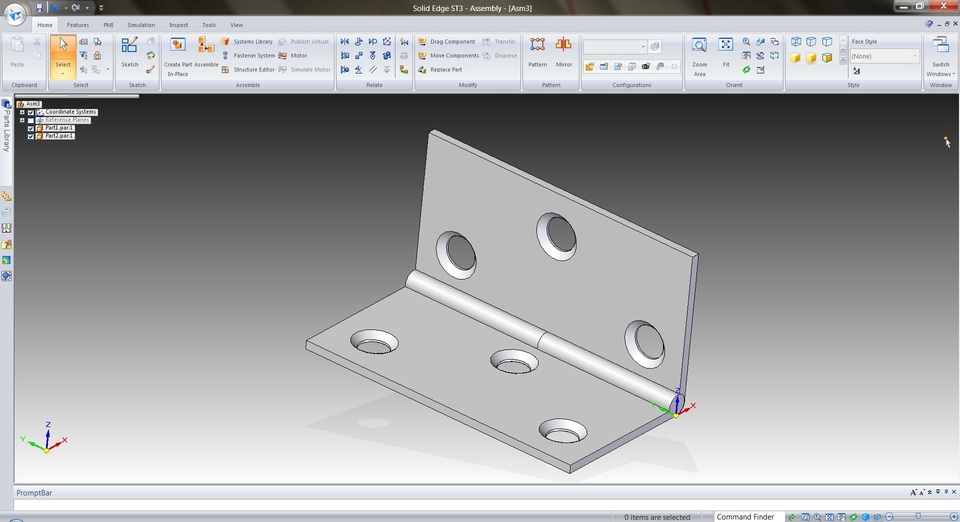The height and width of the screenshot is (522, 960).
Task: Open the Configurations combo box
Action: 615,47
